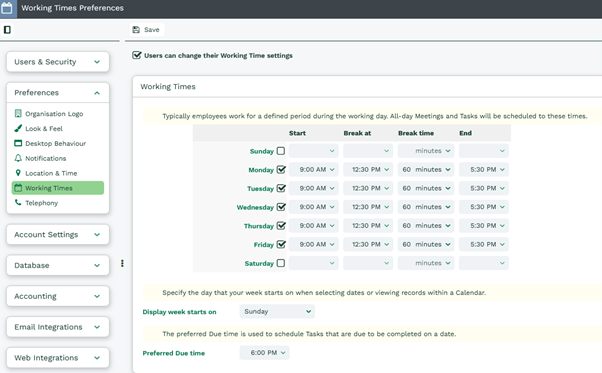This screenshot has width=602, height=373.
Task: Uncheck Users can change their Working Time settings
Action: click(x=137, y=55)
